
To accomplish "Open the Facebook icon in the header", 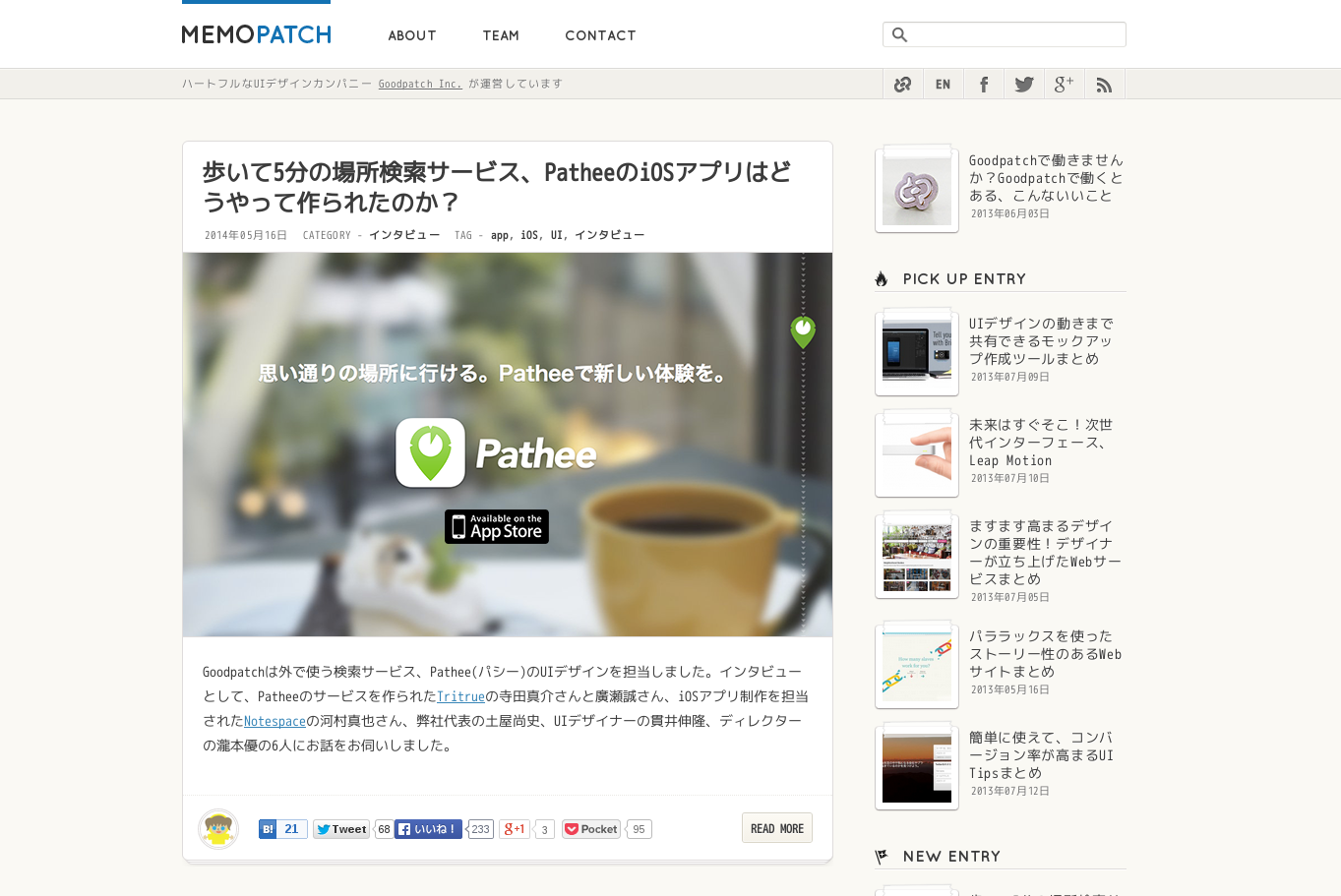I will pos(983,85).
